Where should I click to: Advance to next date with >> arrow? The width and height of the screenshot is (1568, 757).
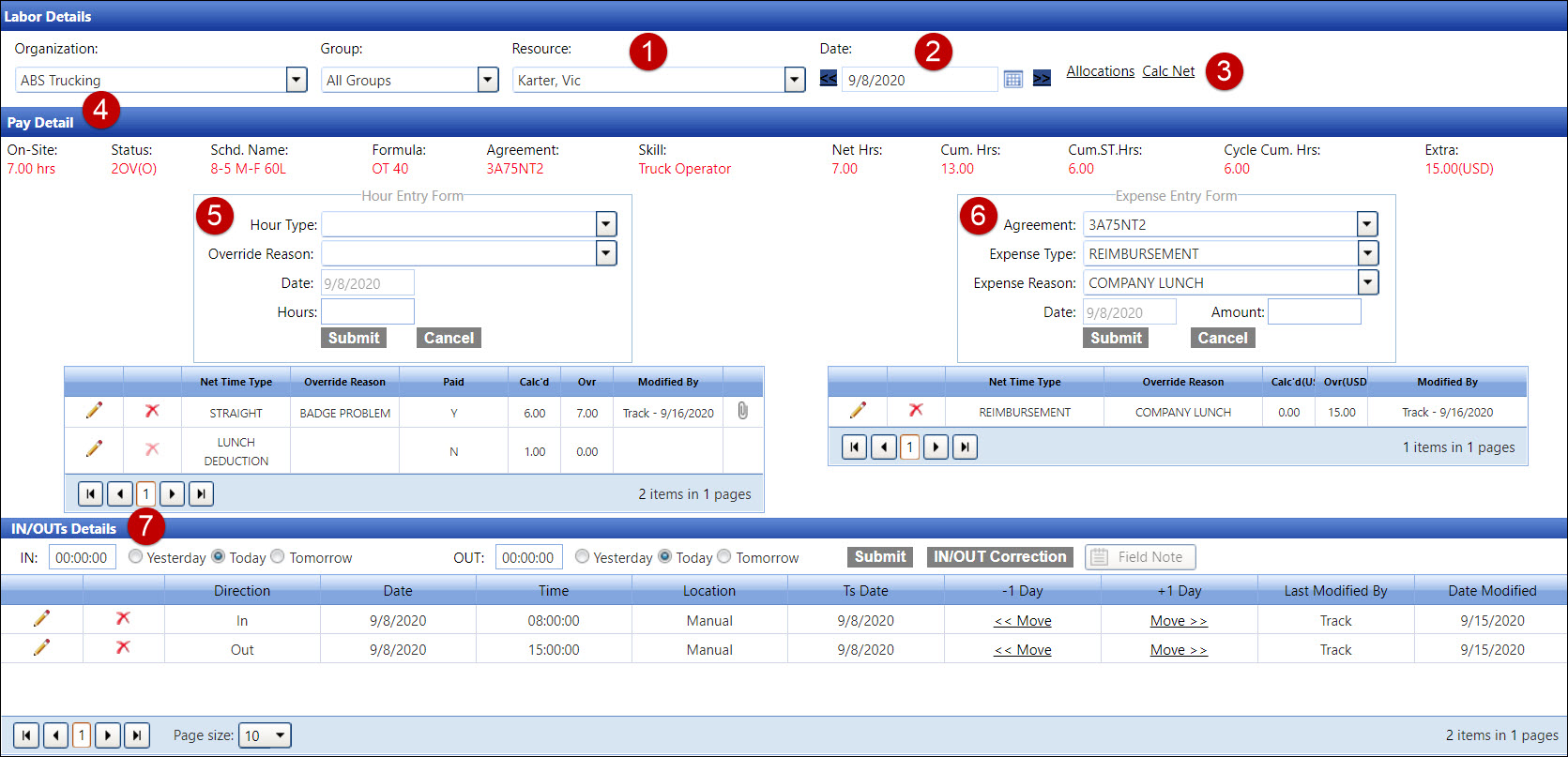point(1042,79)
